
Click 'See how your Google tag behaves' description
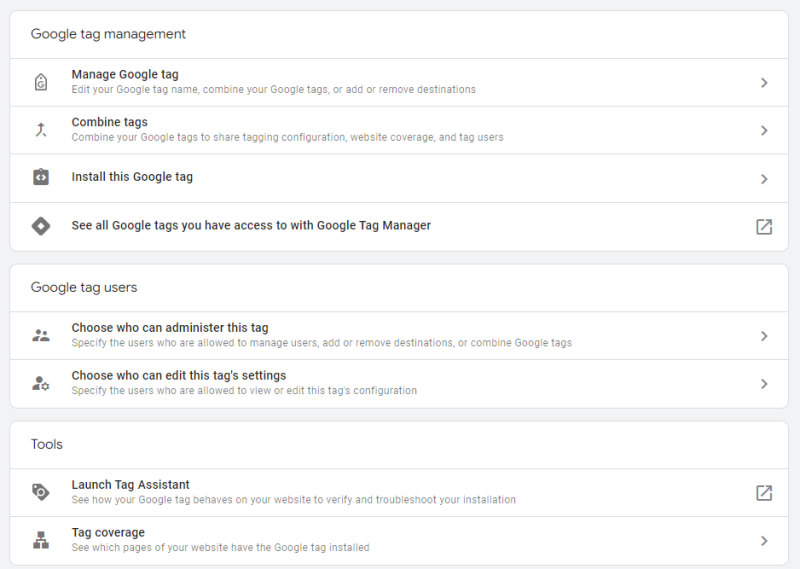293,500
